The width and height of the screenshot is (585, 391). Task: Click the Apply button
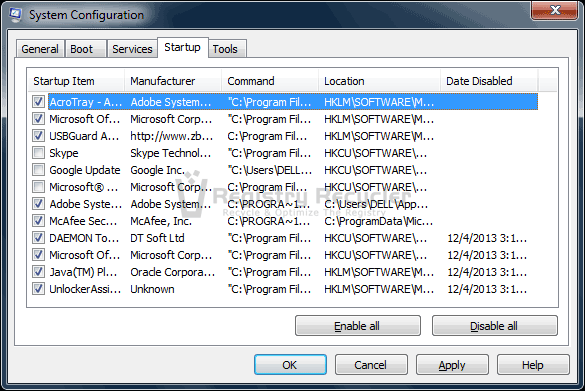pos(452,365)
